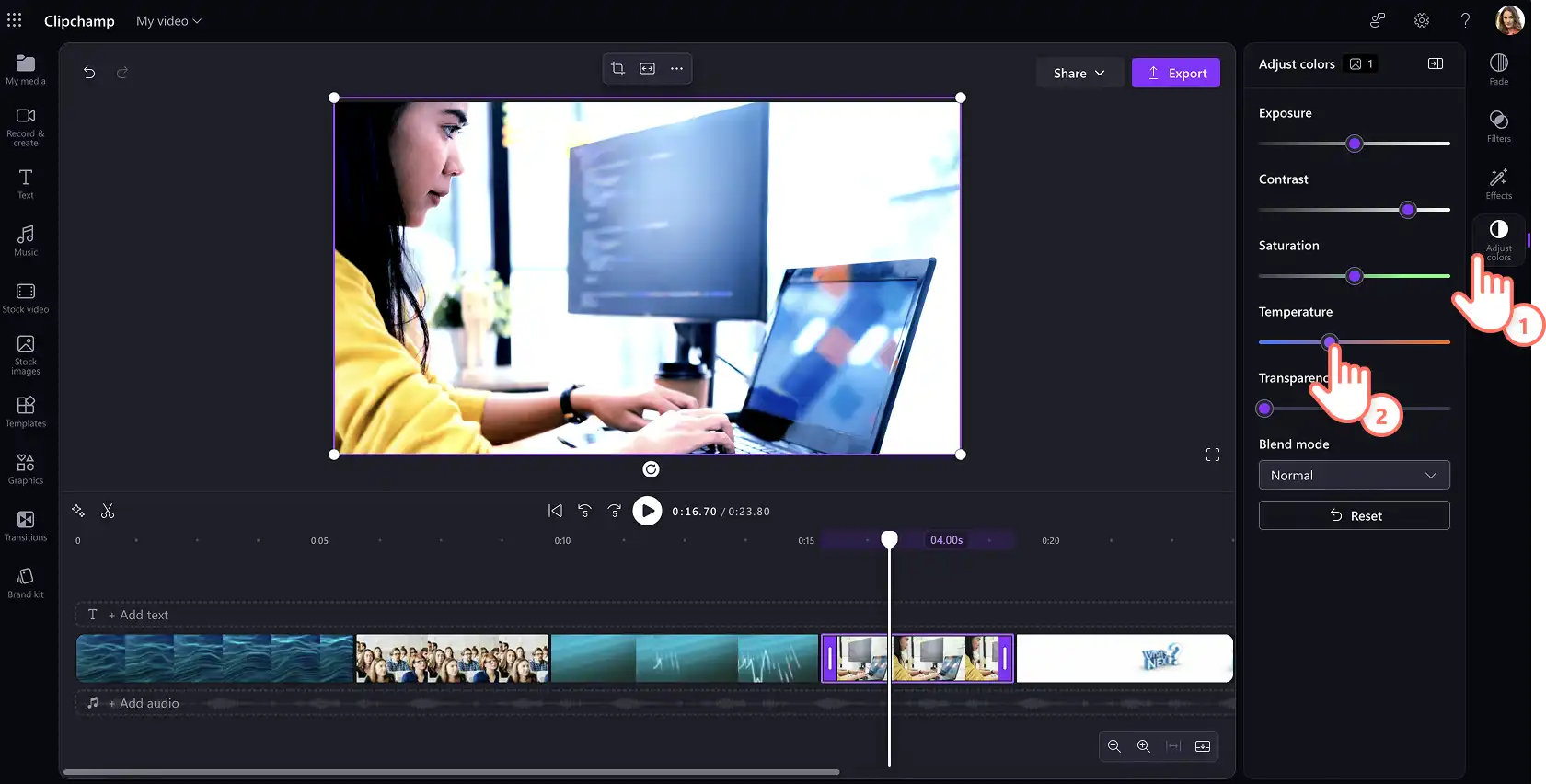Play the video preview
Screen dimensions: 1546x784
(x=647, y=511)
